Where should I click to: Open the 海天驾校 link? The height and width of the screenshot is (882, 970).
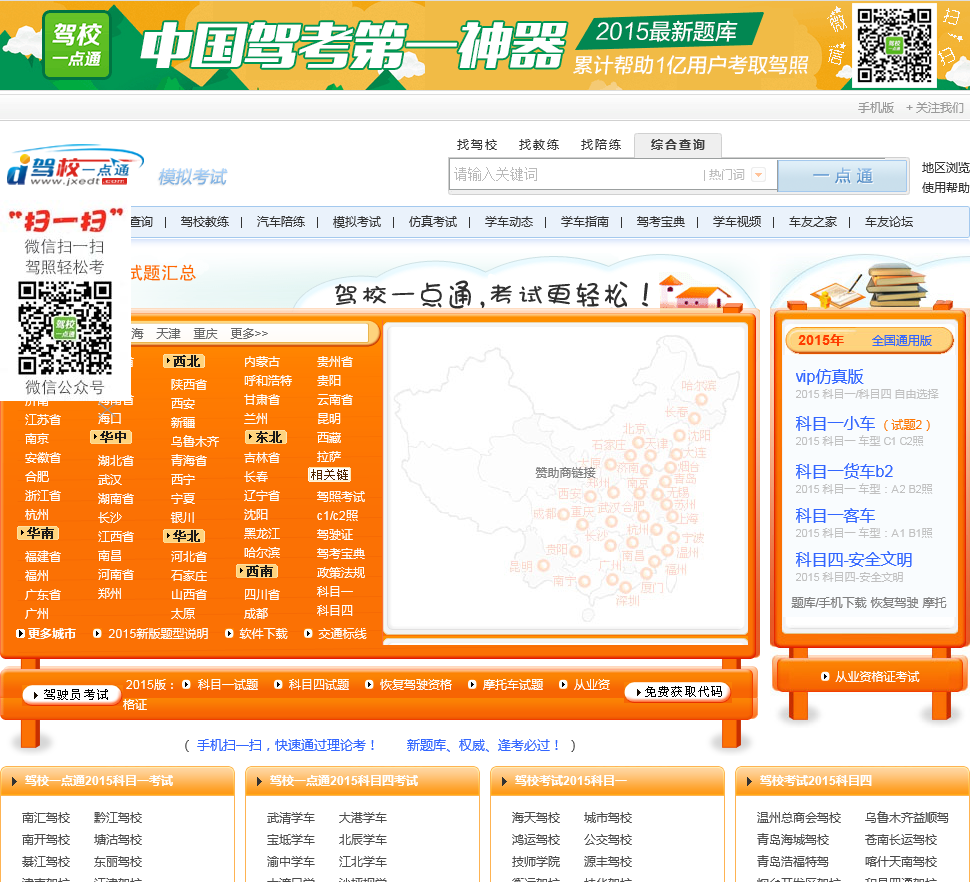pyautogui.click(x=536, y=818)
